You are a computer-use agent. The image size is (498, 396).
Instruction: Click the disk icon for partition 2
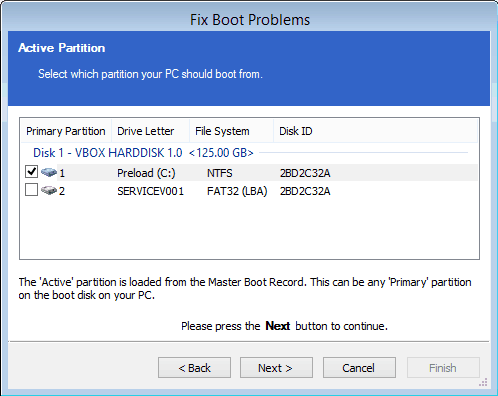(49, 190)
